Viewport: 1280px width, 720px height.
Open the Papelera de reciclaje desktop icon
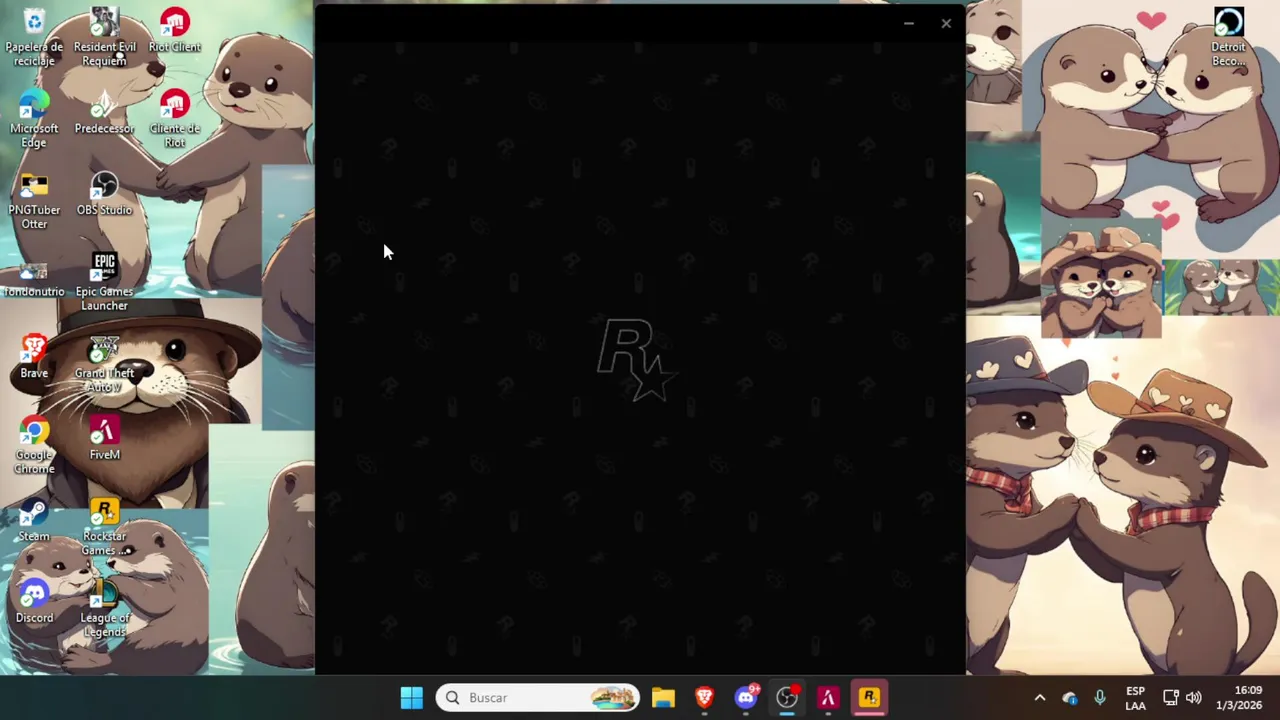tap(34, 37)
